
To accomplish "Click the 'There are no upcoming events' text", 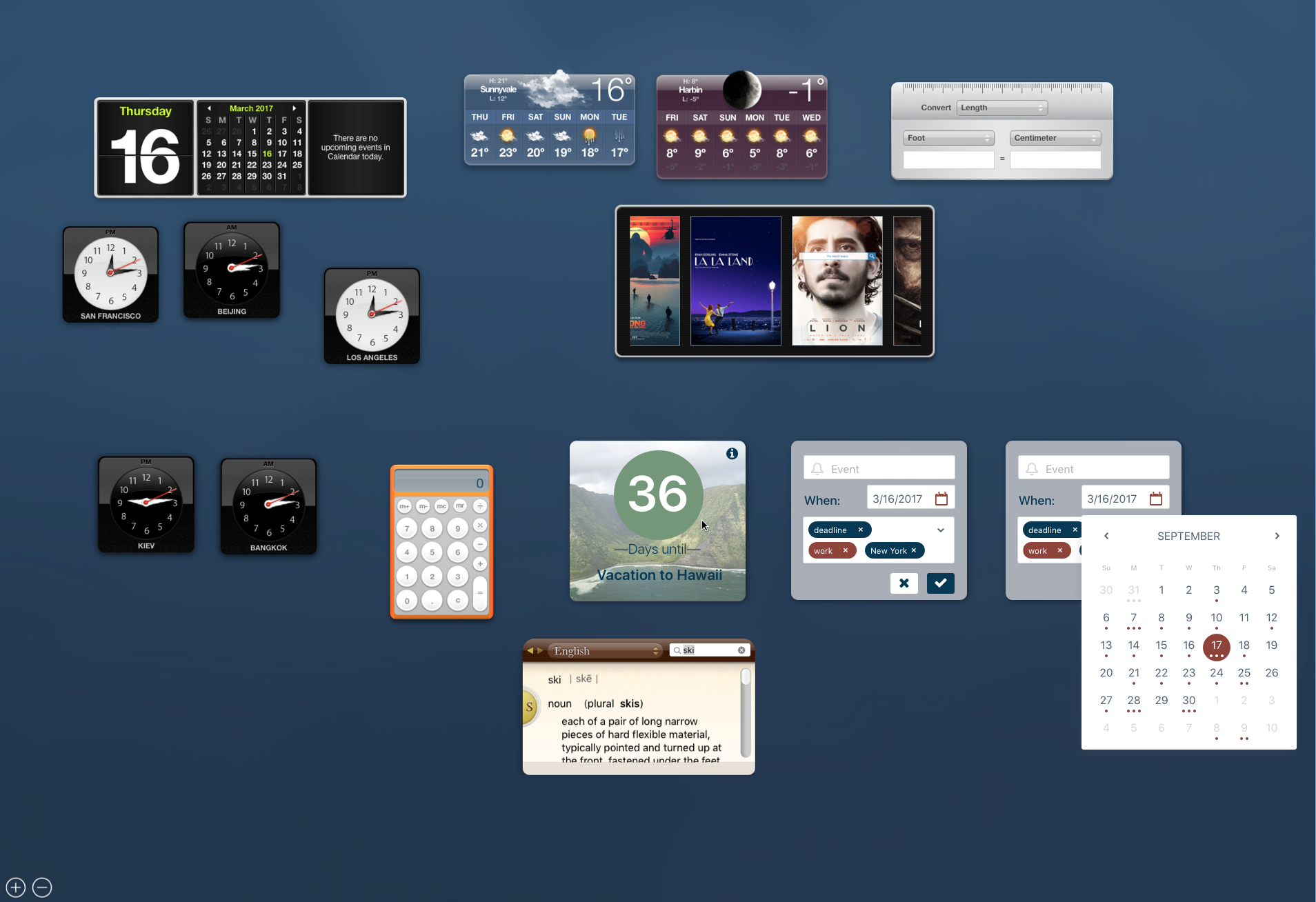I will pyautogui.click(x=355, y=148).
